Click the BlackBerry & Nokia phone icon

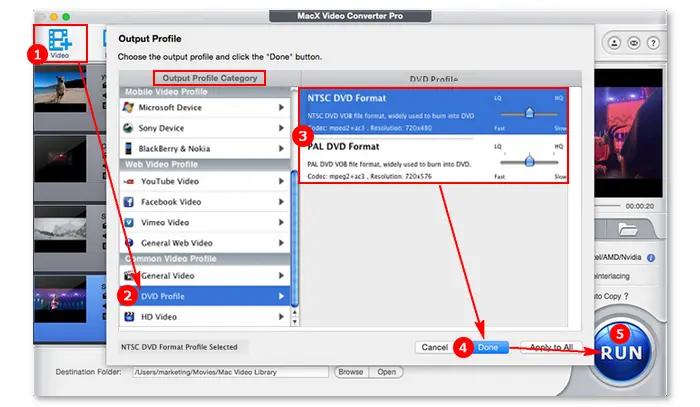click(129, 148)
